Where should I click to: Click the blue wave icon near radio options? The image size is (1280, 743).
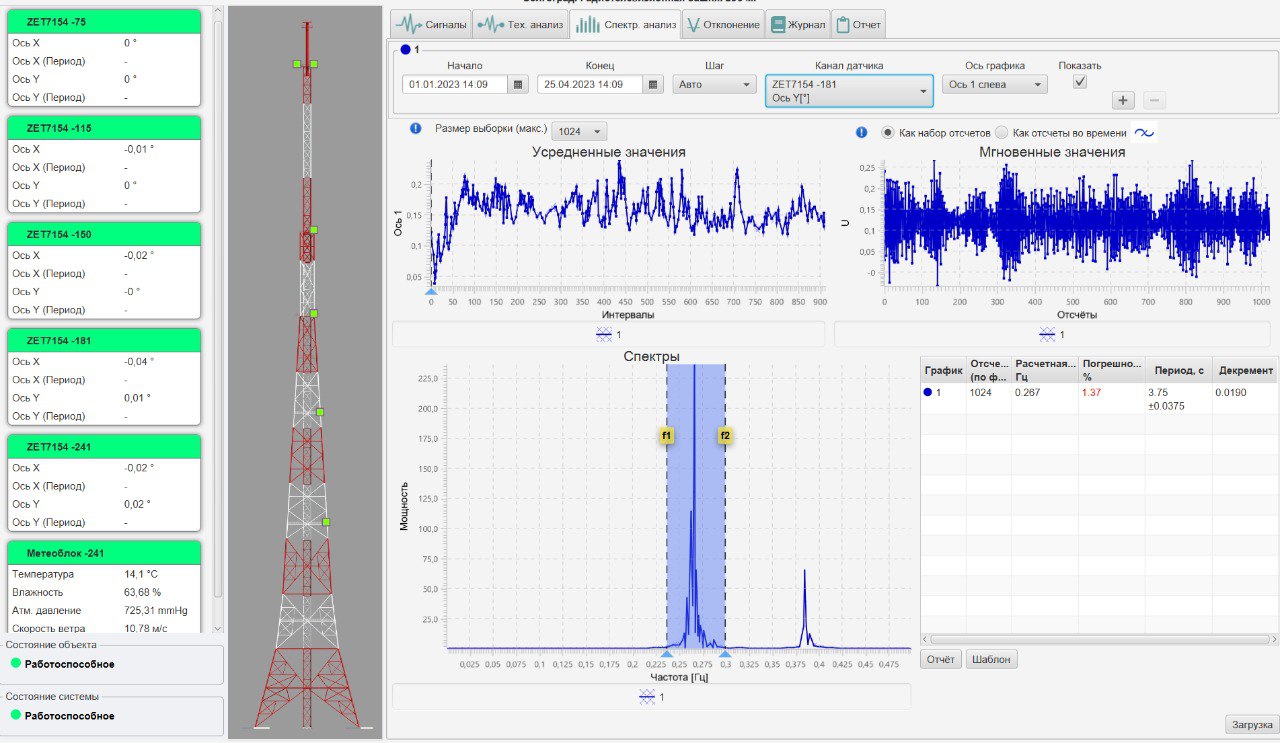click(1144, 133)
